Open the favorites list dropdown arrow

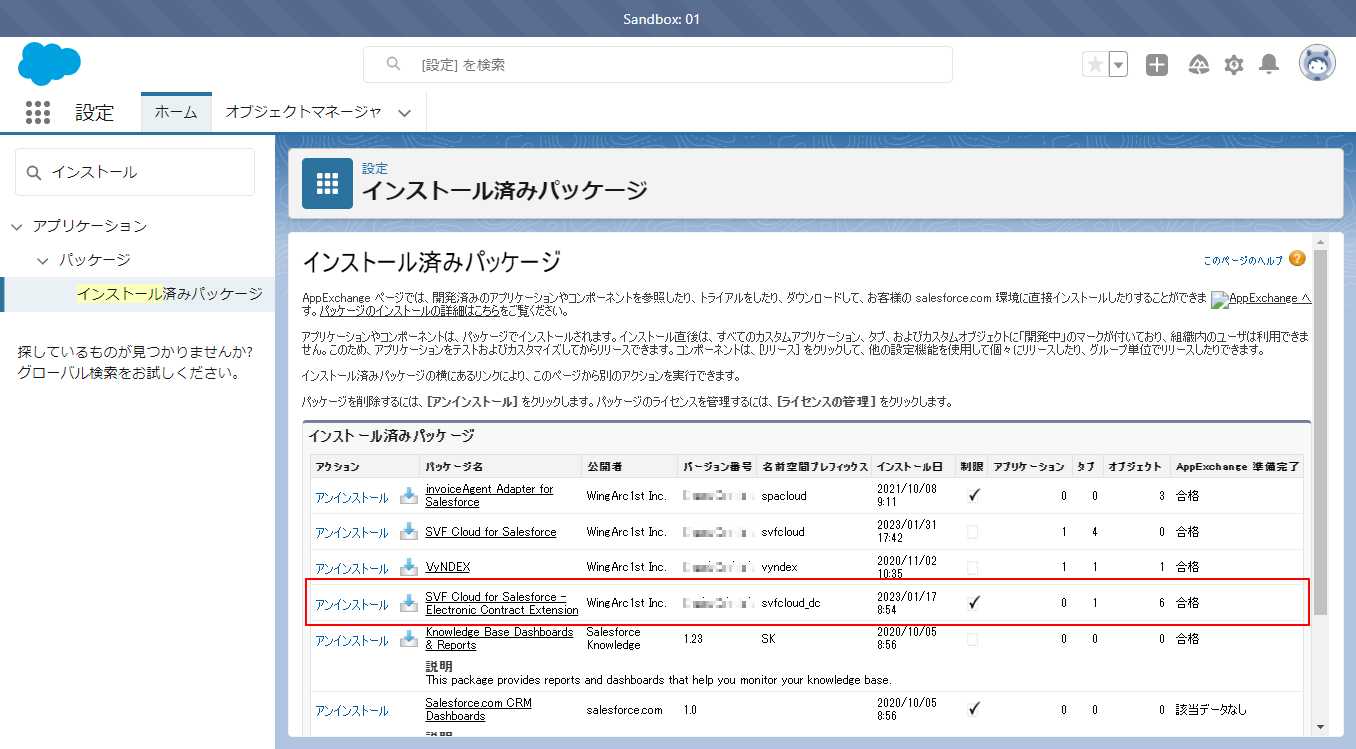[x=1119, y=64]
